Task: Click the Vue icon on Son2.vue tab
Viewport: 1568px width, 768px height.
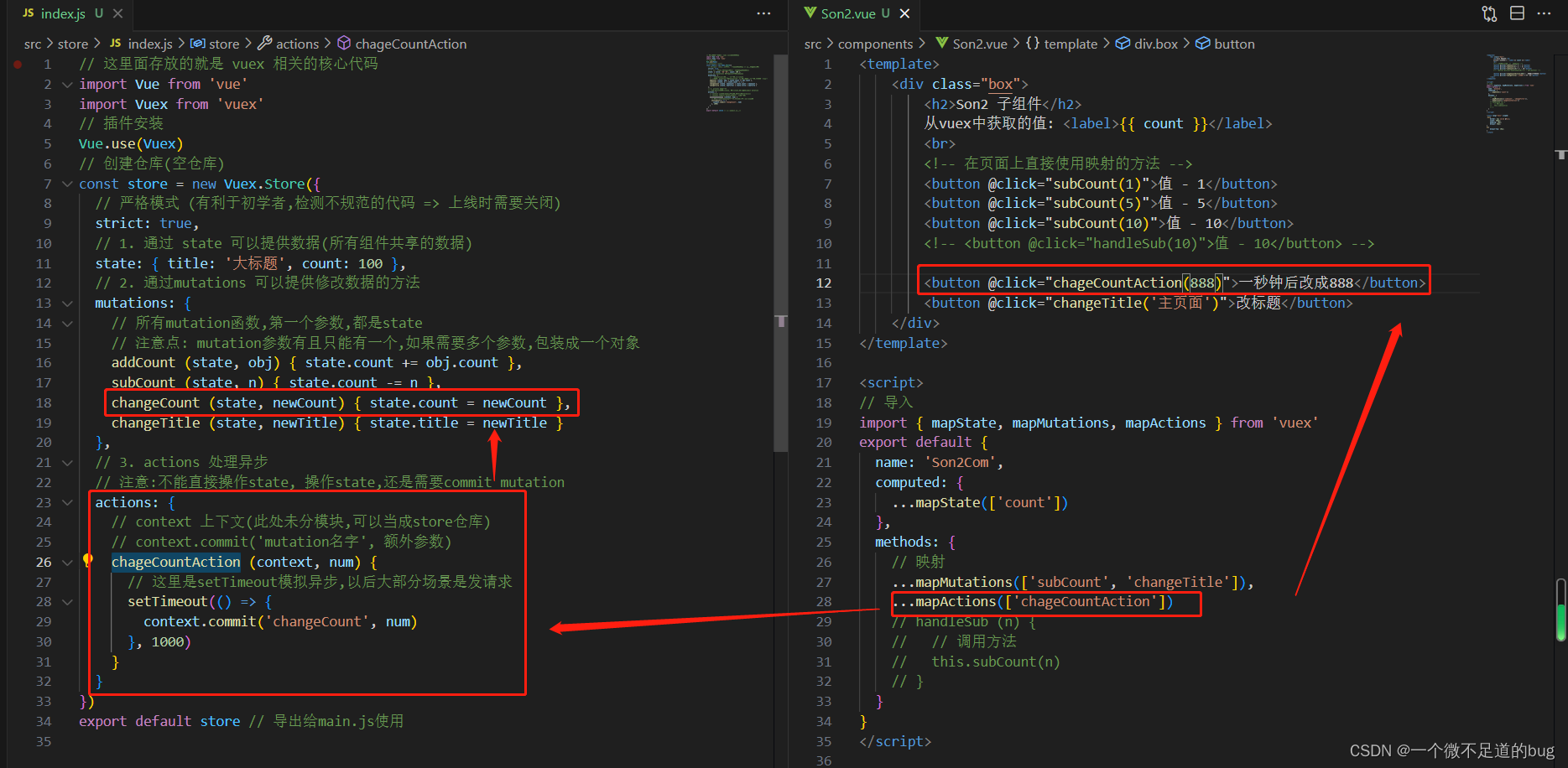Action: coord(812,13)
